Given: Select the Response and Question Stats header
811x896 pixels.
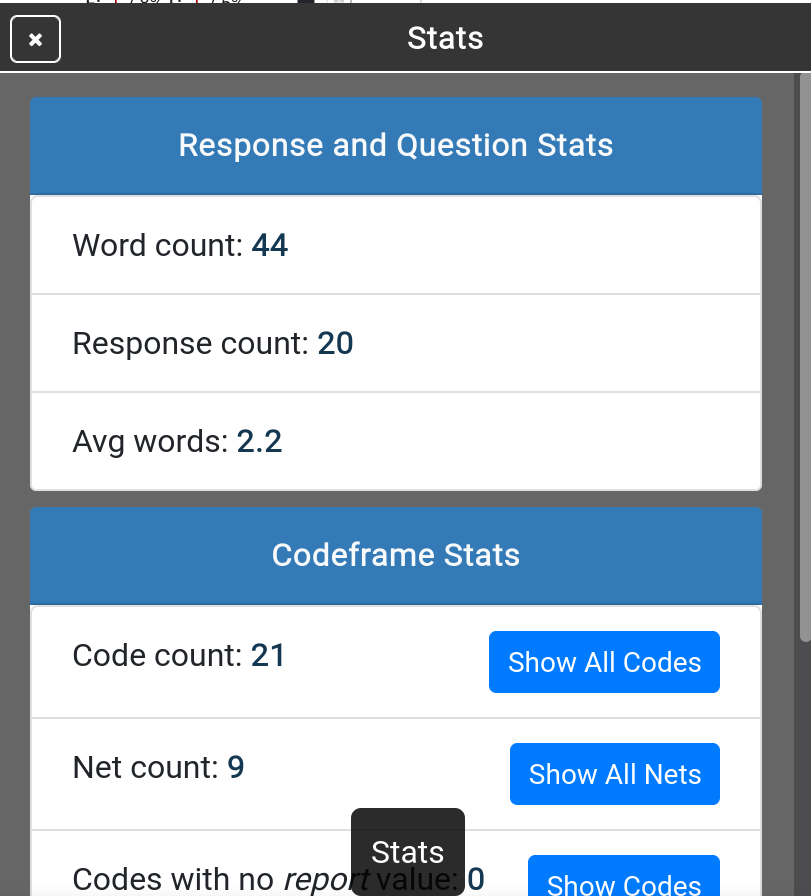Looking at the screenshot, I should pyautogui.click(x=396, y=145).
